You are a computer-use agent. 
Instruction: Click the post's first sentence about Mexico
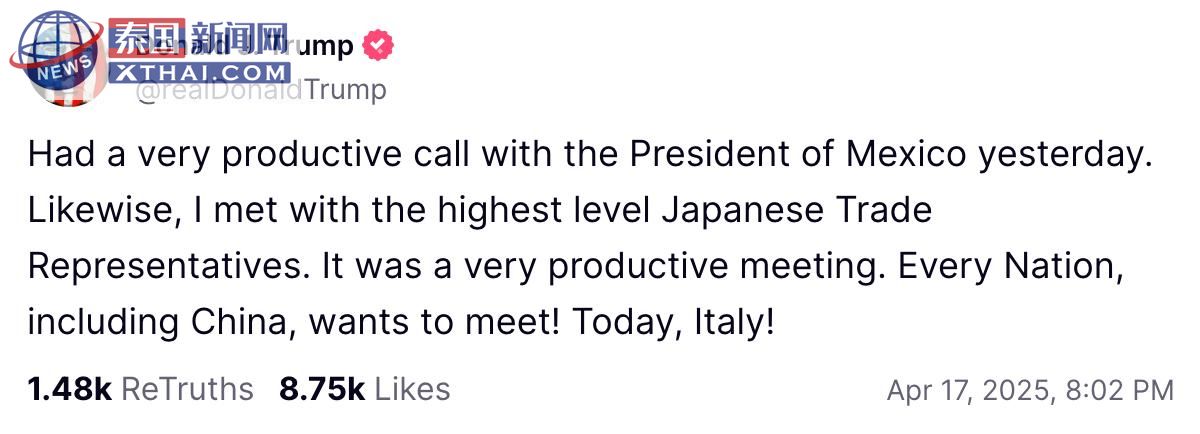click(x=585, y=155)
